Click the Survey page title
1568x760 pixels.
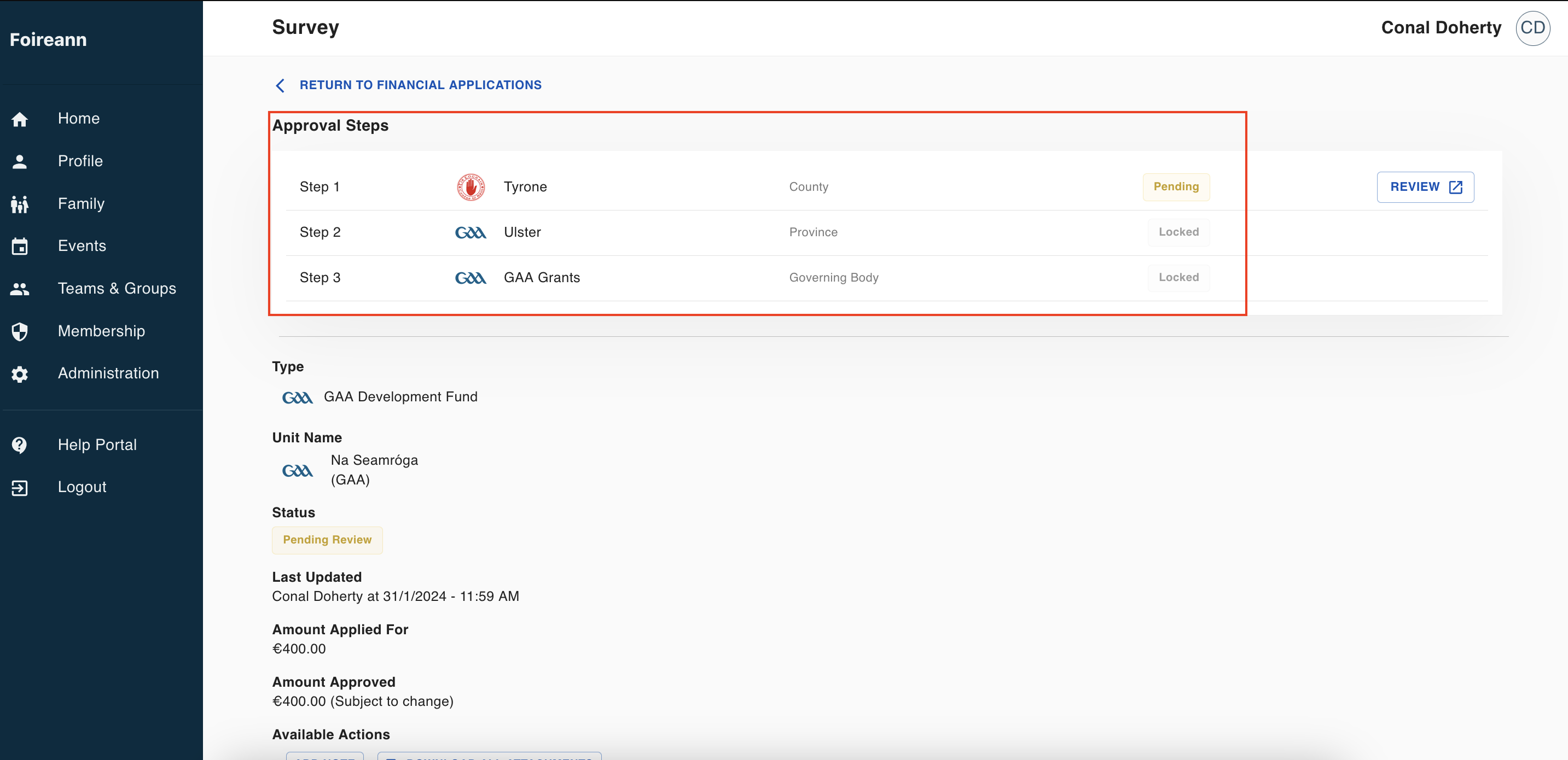pos(306,27)
